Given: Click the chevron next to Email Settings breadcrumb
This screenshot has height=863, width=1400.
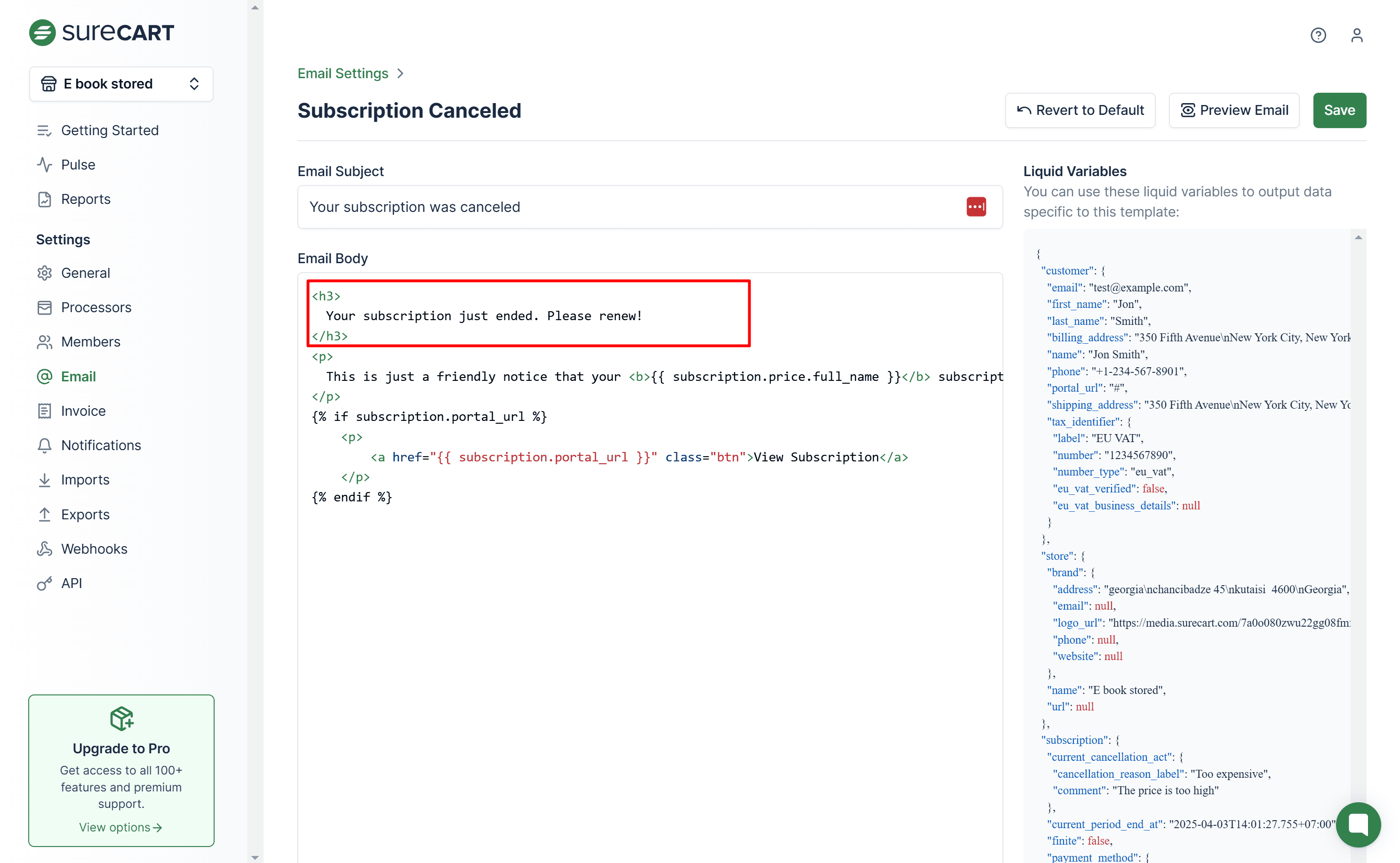Looking at the screenshot, I should click(x=400, y=73).
